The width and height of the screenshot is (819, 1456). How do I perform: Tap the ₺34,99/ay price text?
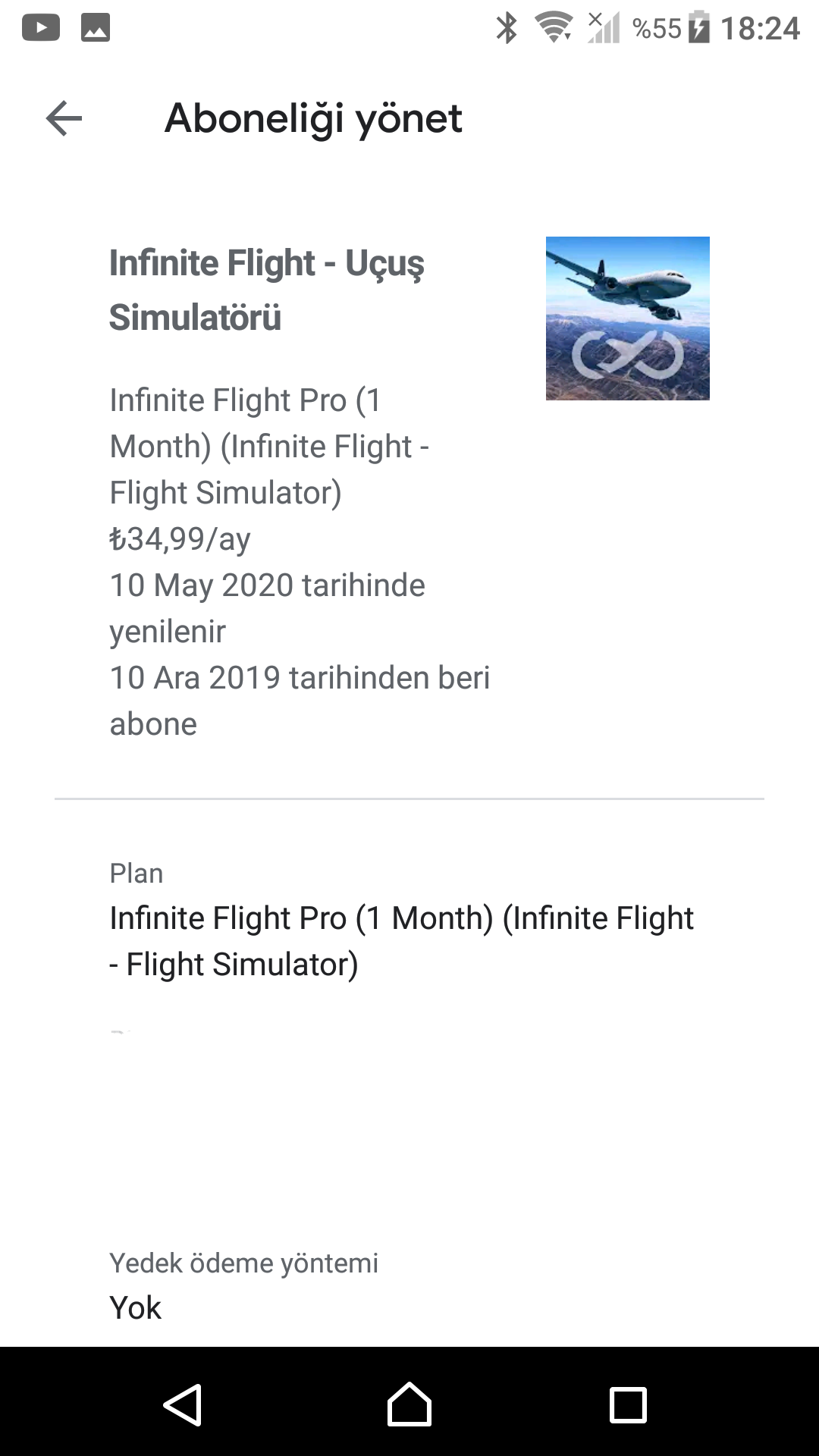(180, 539)
